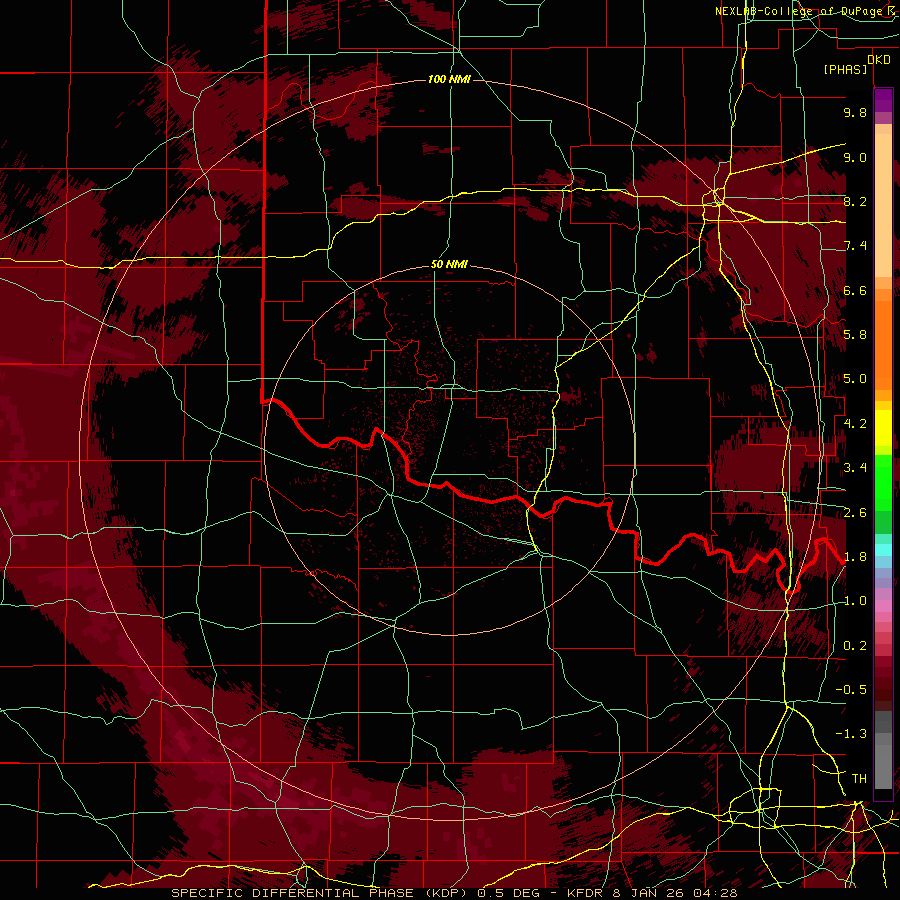
Task: Click the 6.6 scale value label
Action: coord(855,290)
